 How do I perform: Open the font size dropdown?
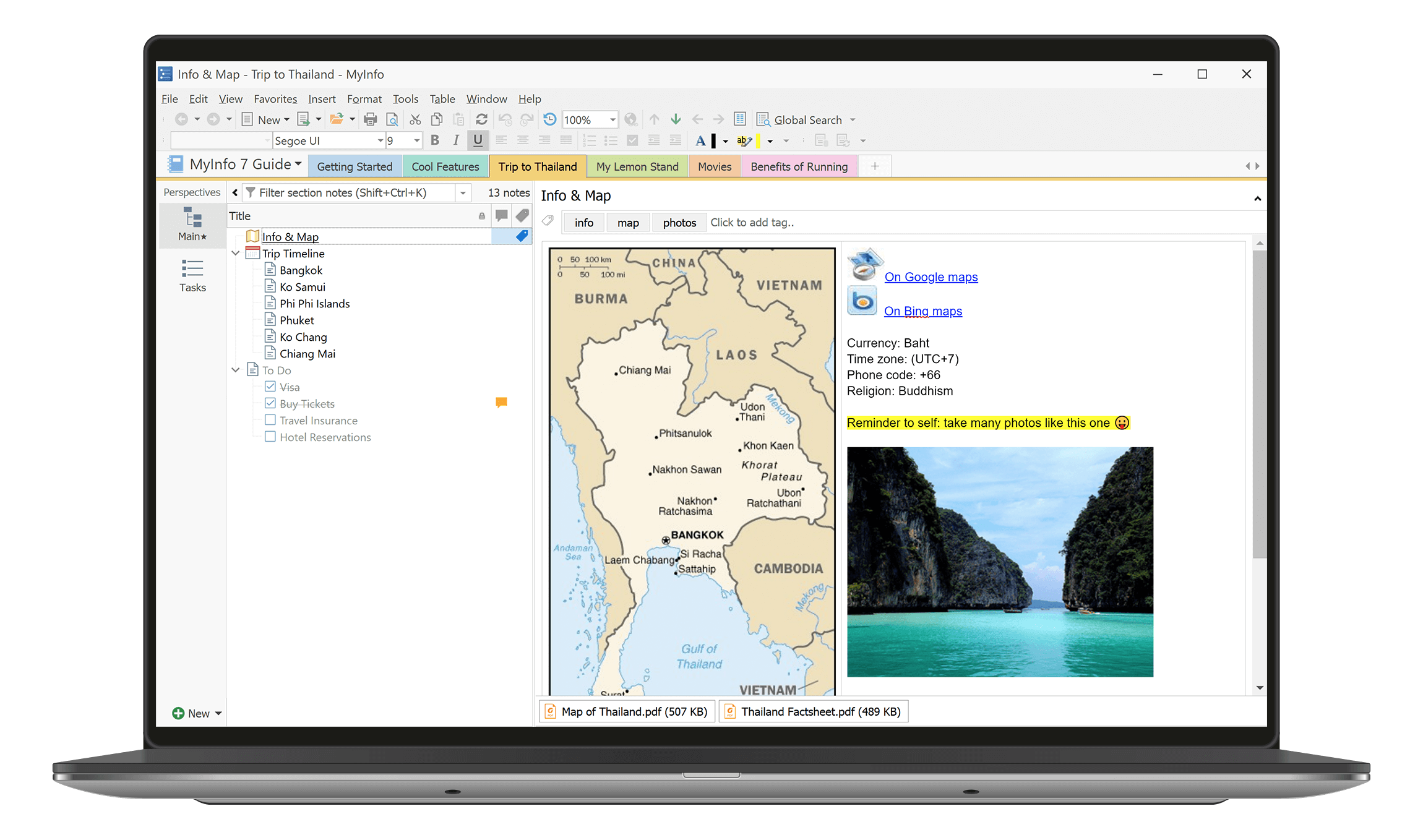[x=416, y=140]
